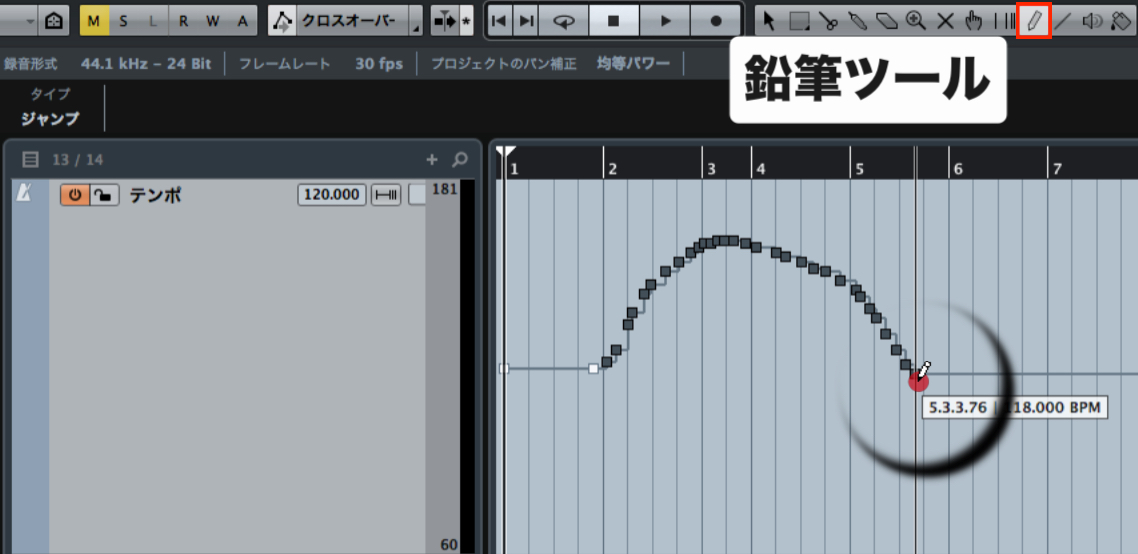1138x554 pixels.
Task: Click the Record transport button
Action: click(x=716, y=21)
